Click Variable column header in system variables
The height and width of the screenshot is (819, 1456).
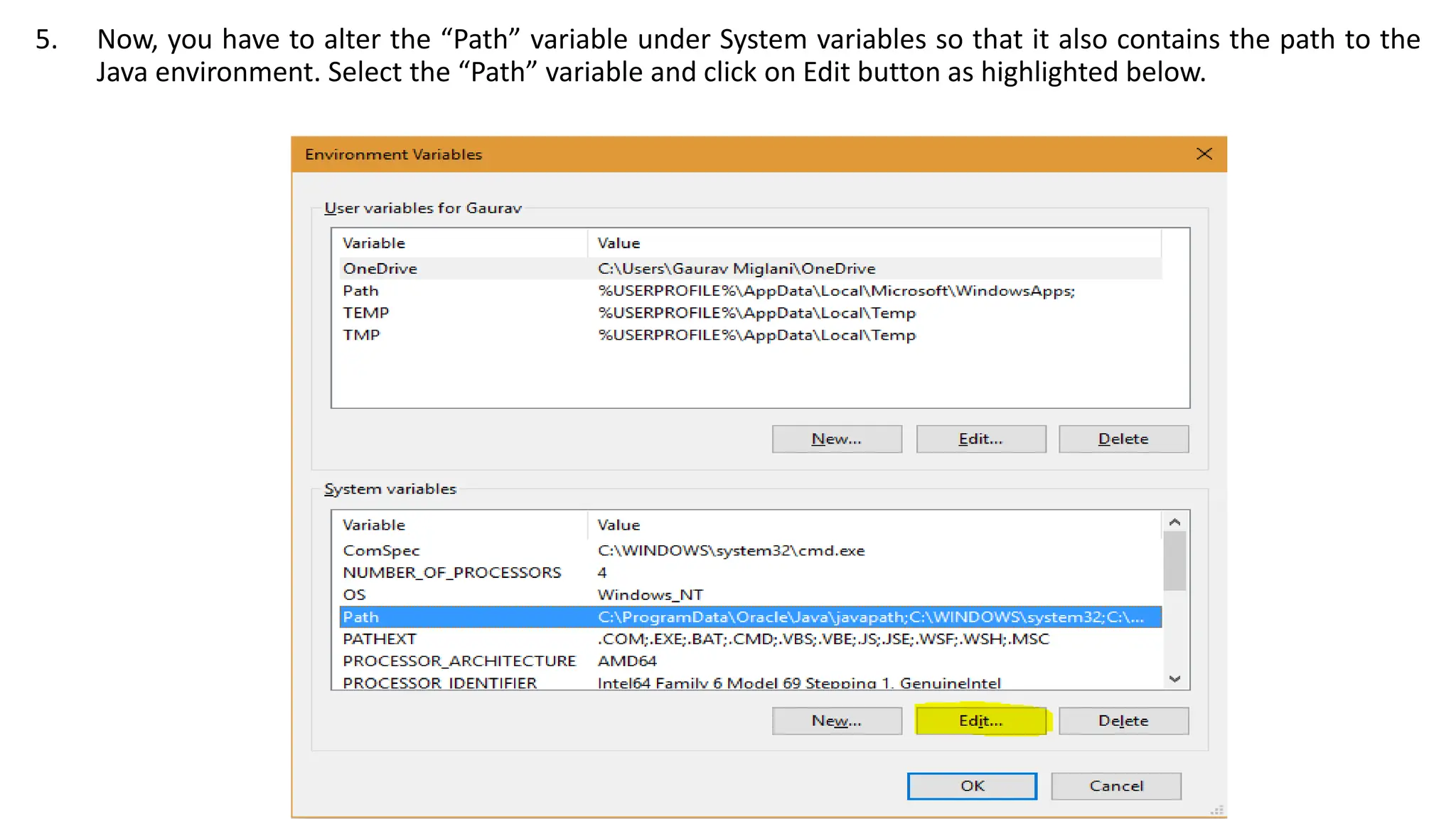point(460,525)
